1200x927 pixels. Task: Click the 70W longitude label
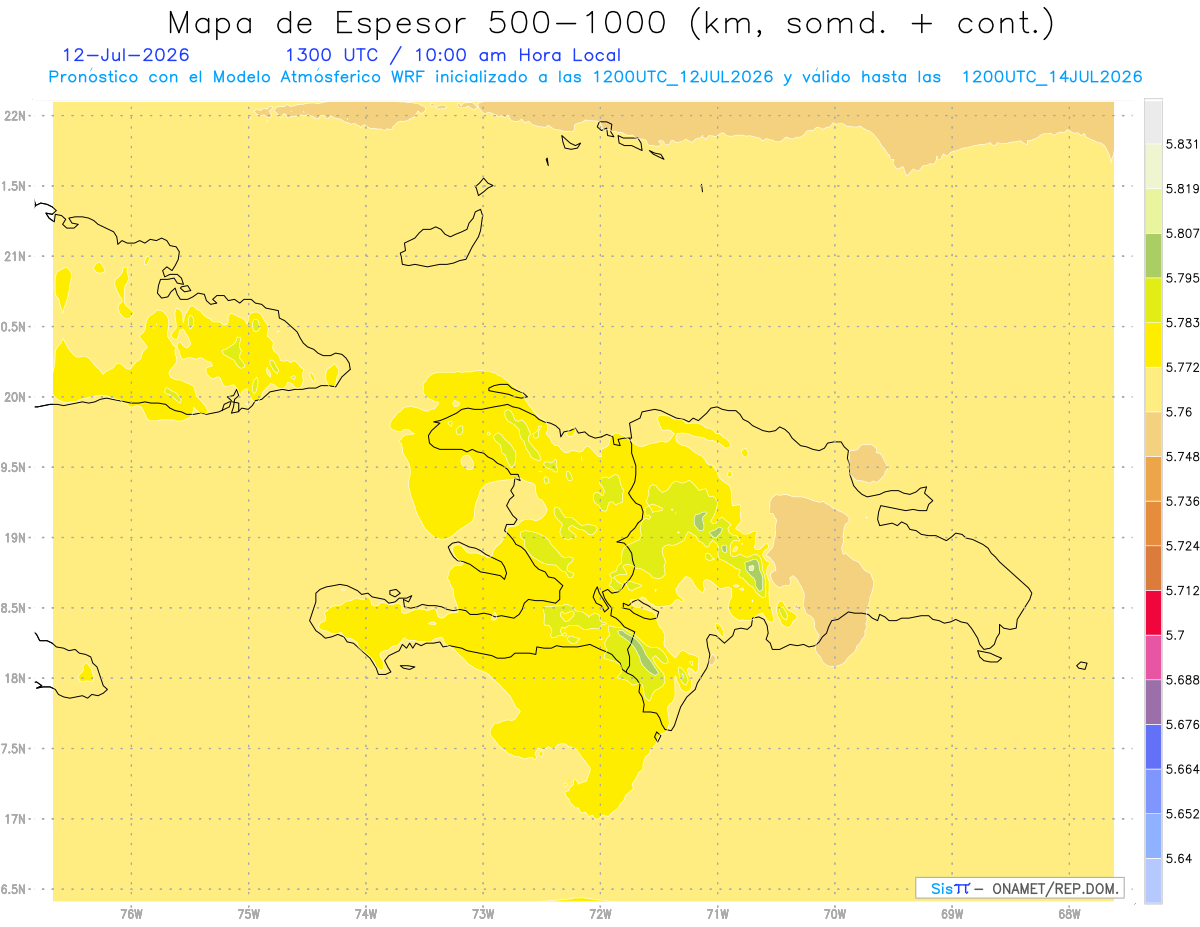[835, 914]
